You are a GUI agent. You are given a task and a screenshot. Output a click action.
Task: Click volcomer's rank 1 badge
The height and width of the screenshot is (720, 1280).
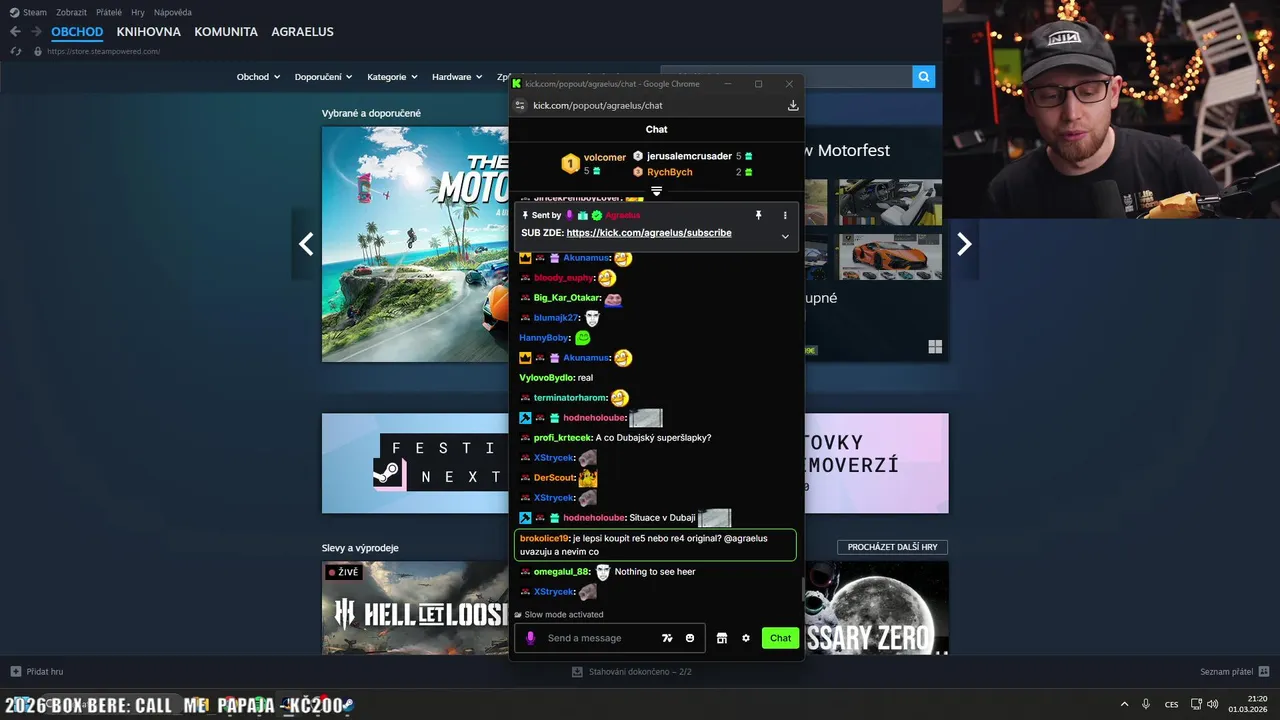(x=570, y=164)
